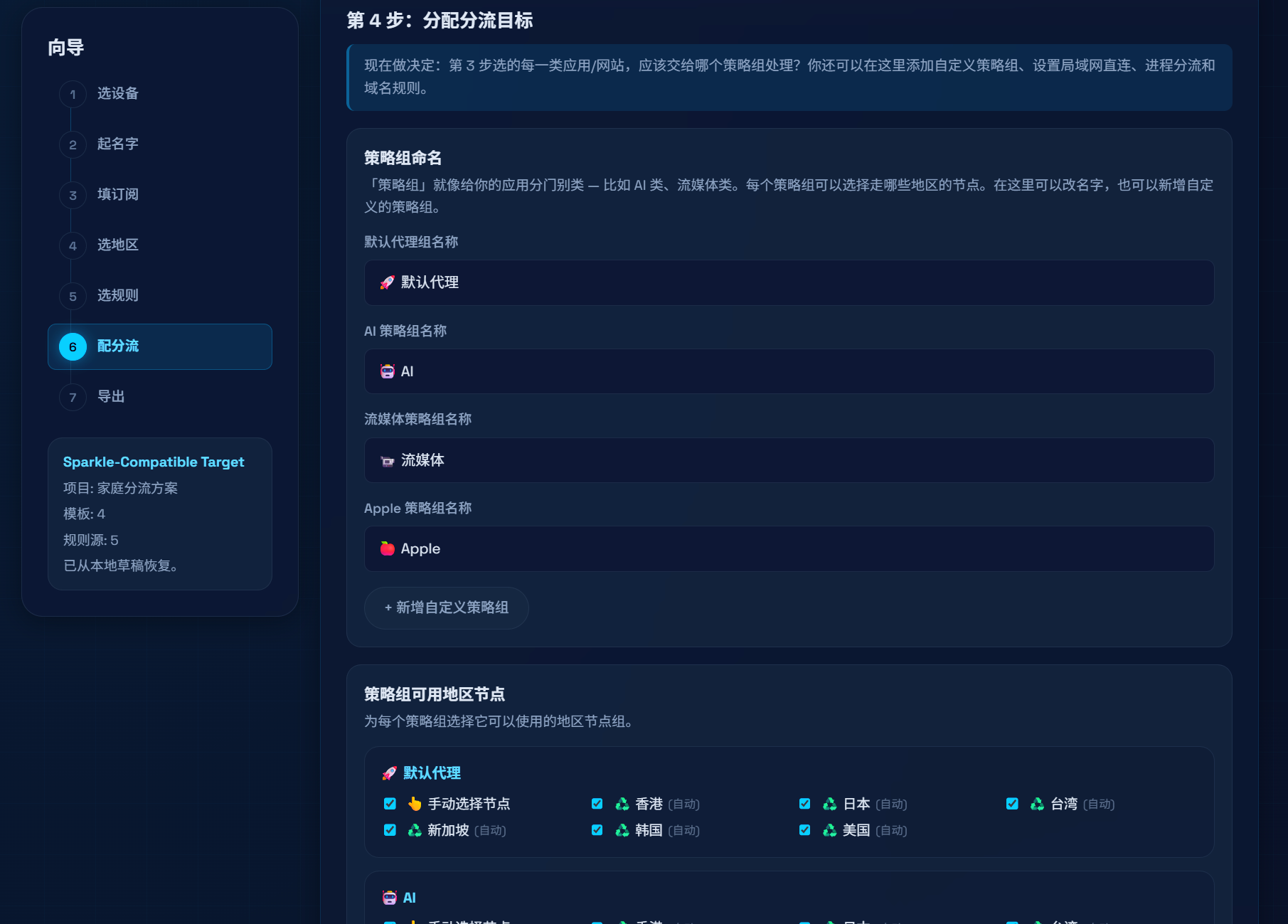Uncheck 手动选择节点 in 默认代理 group
Screen dimensions: 1288x924
click(390, 804)
